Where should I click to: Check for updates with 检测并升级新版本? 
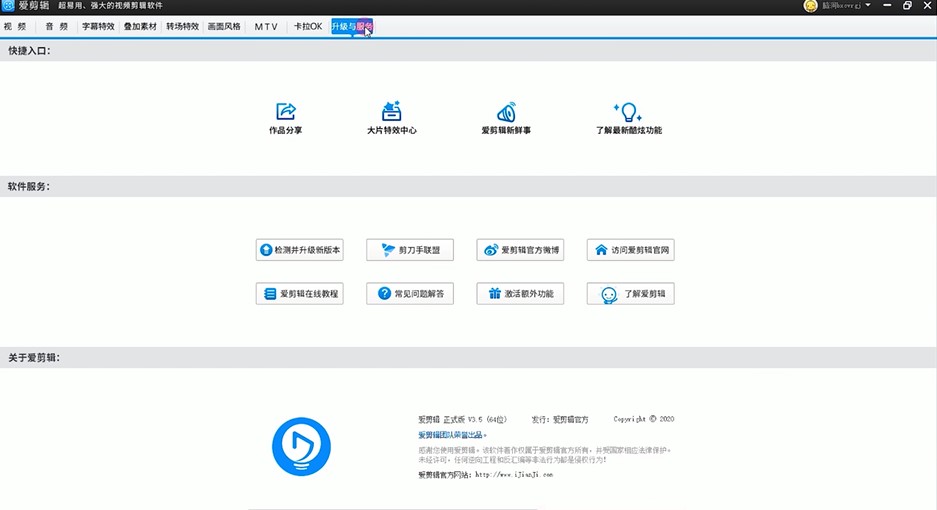point(300,250)
